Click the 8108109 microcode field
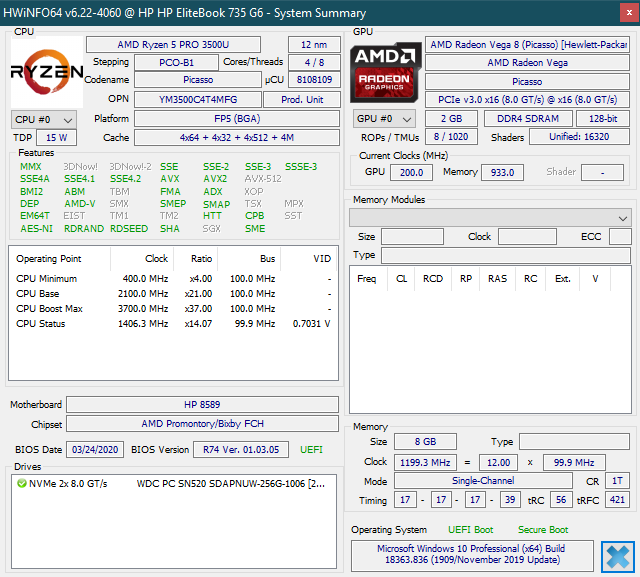 click(314, 80)
